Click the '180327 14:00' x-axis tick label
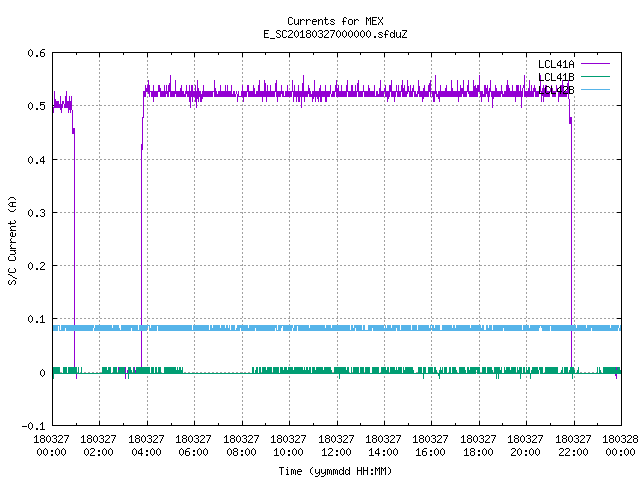The image size is (640, 480). click(383, 445)
